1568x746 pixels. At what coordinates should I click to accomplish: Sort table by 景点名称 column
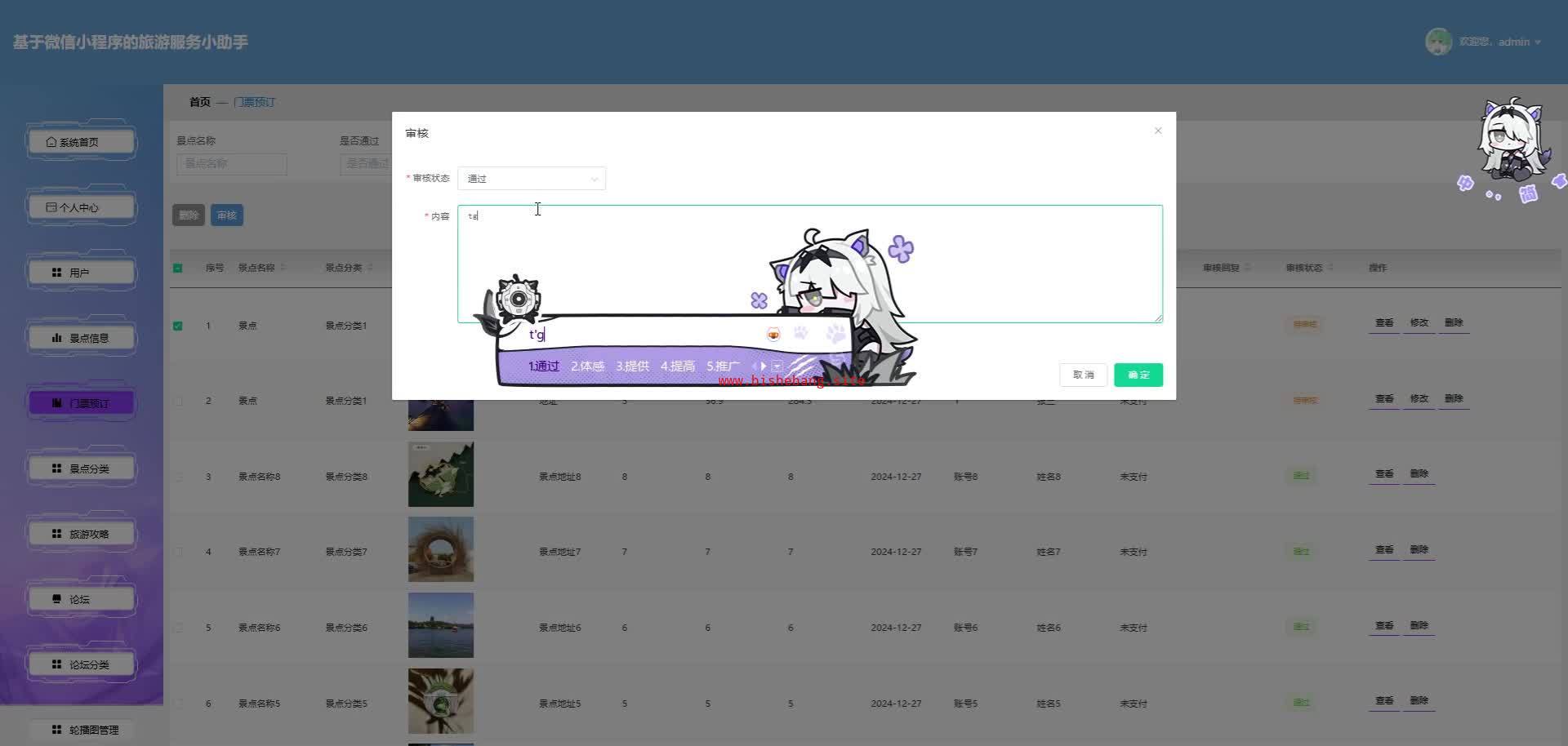point(283,268)
